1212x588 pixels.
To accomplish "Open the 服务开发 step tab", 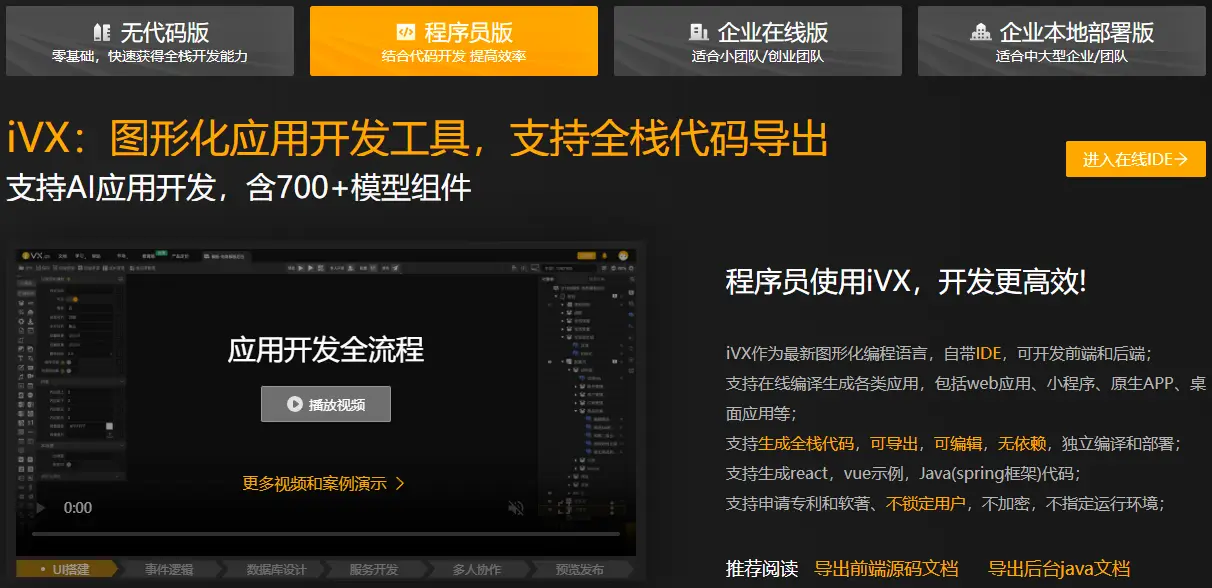I will coord(374,570).
